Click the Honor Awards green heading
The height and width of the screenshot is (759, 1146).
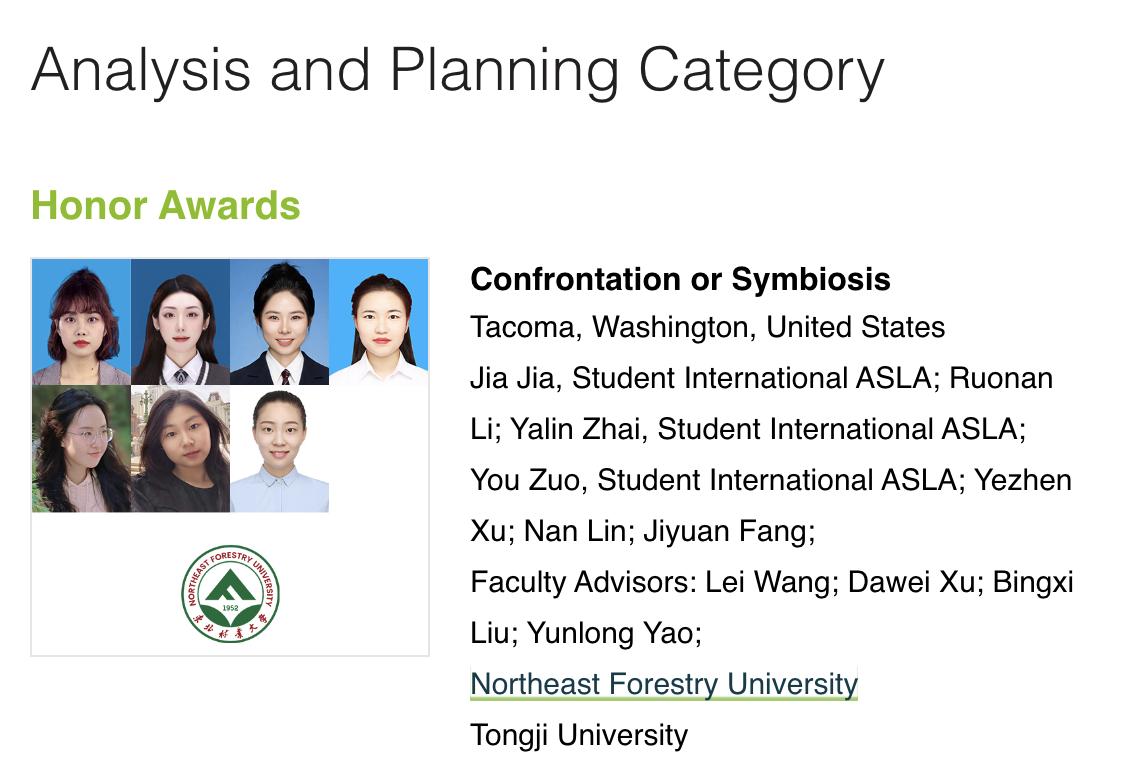coord(165,206)
